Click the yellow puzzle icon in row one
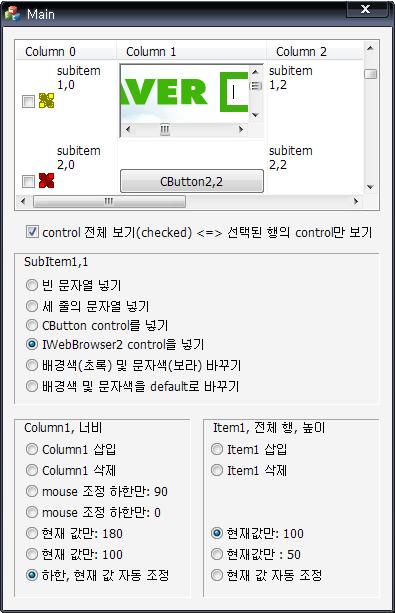Image resolution: width=395 pixels, height=613 pixels. [47, 101]
